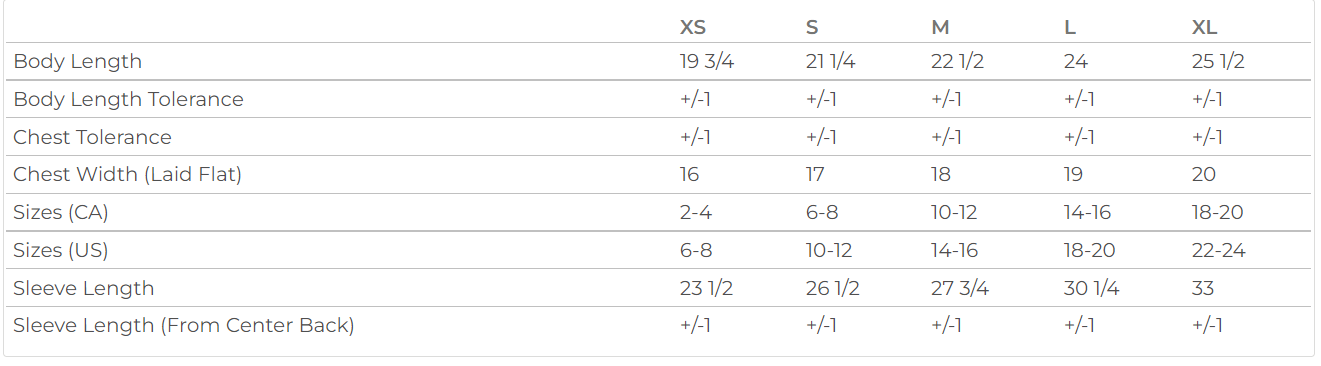Image resolution: width=1321 pixels, height=366 pixels.
Task: Click the Body Length Tolerance label
Action: pos(128,100)
